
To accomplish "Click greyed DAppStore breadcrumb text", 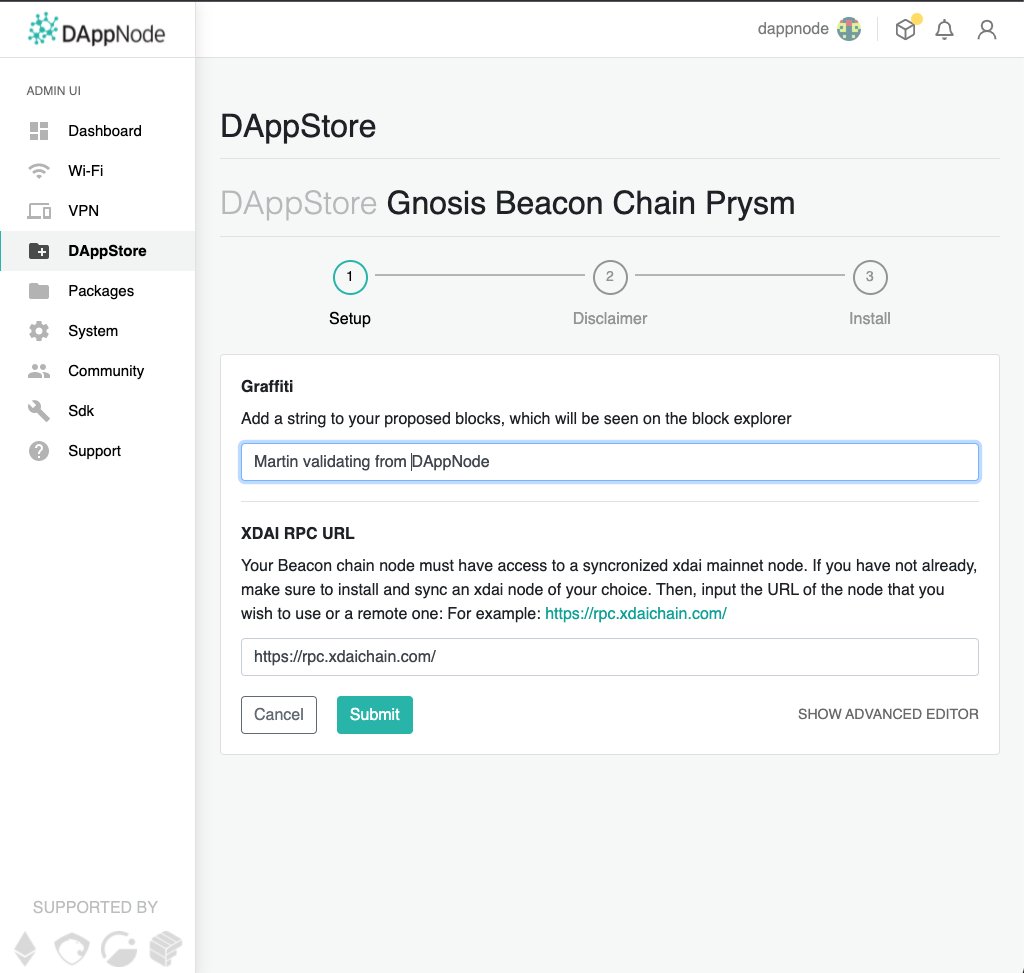I will [298, 203].
